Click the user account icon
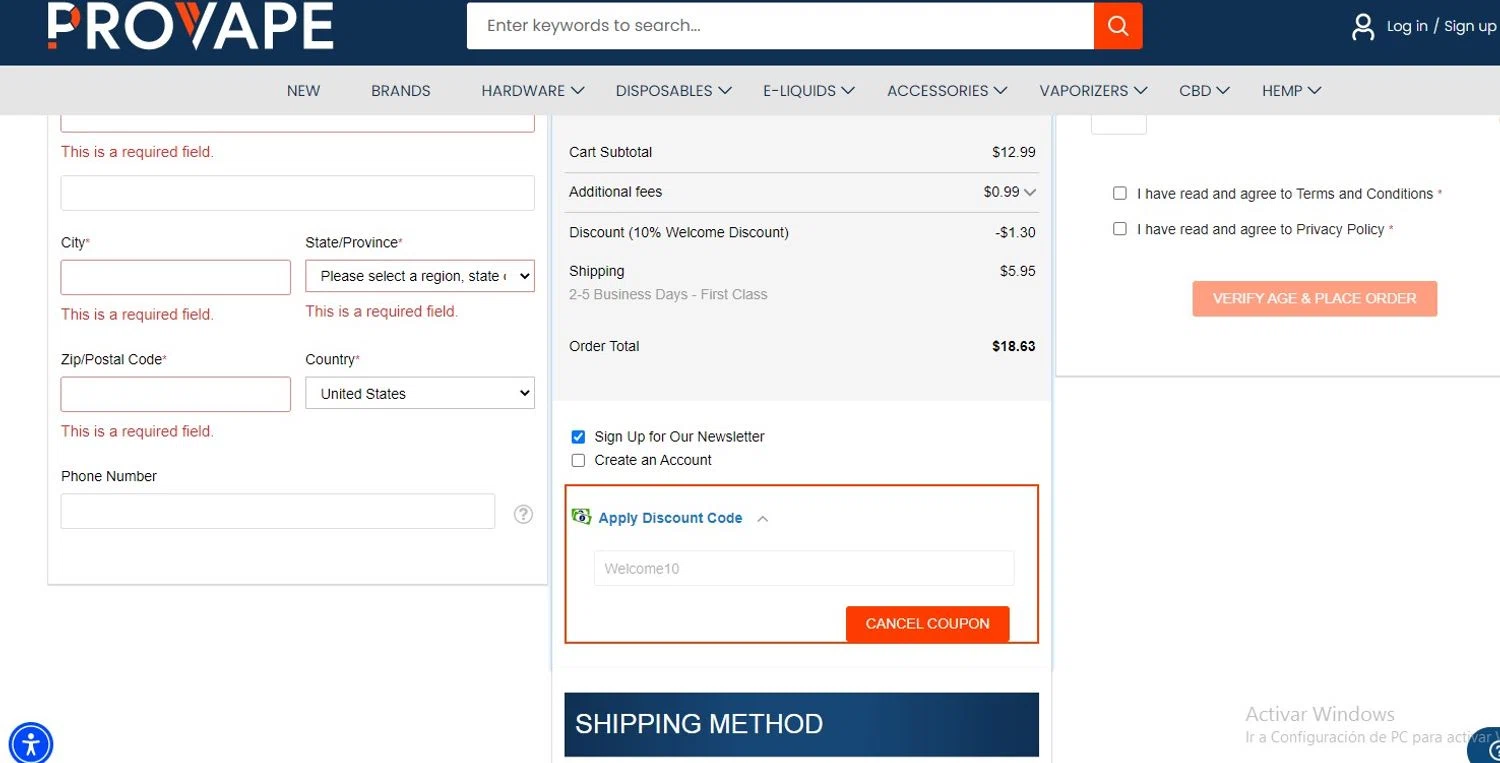Viewport: 1500px width, 763px height. (1363, 27)
